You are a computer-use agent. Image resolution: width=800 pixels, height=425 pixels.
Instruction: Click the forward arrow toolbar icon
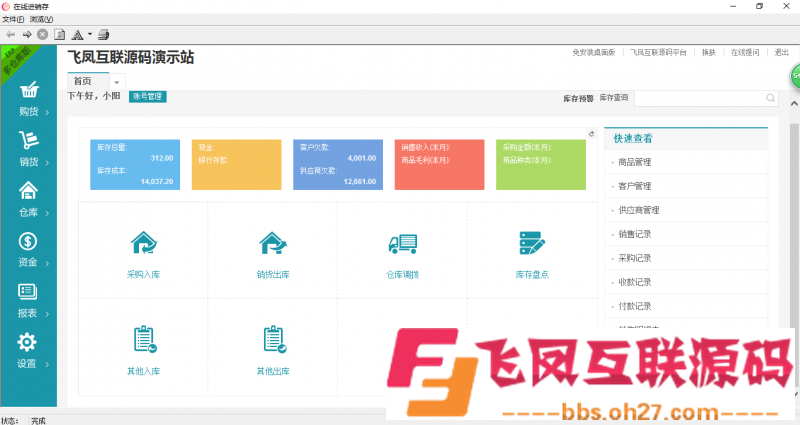[27, 35]
